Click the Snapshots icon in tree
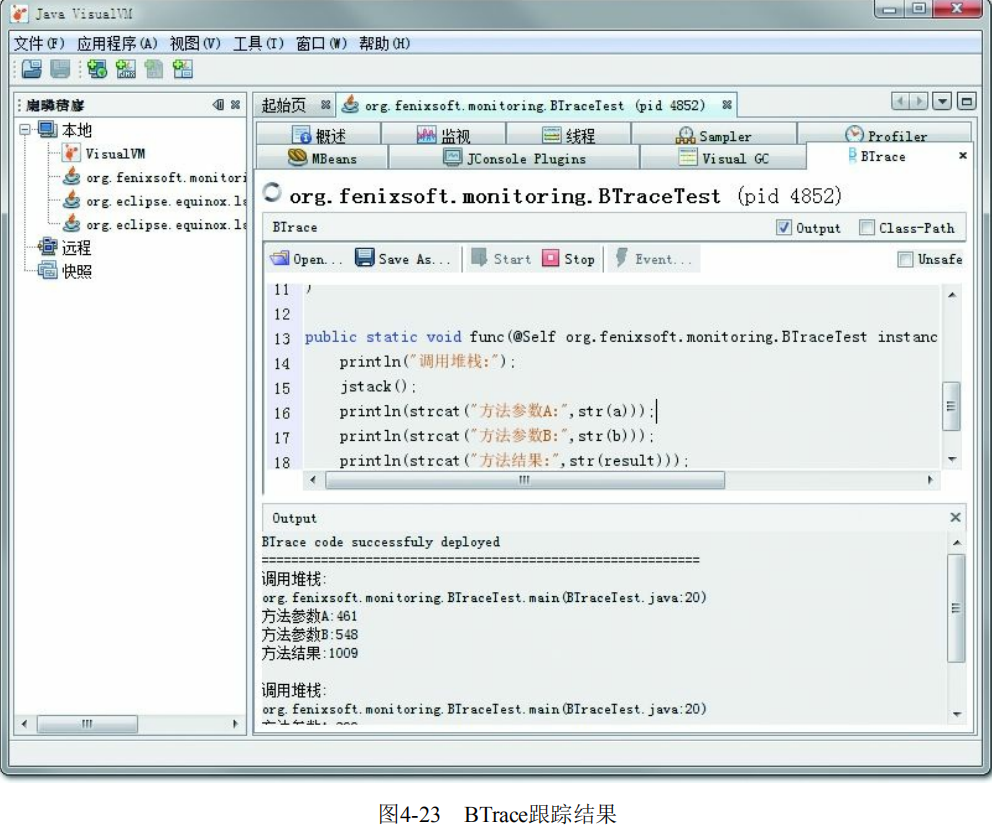992x830 pixels. 47,271
